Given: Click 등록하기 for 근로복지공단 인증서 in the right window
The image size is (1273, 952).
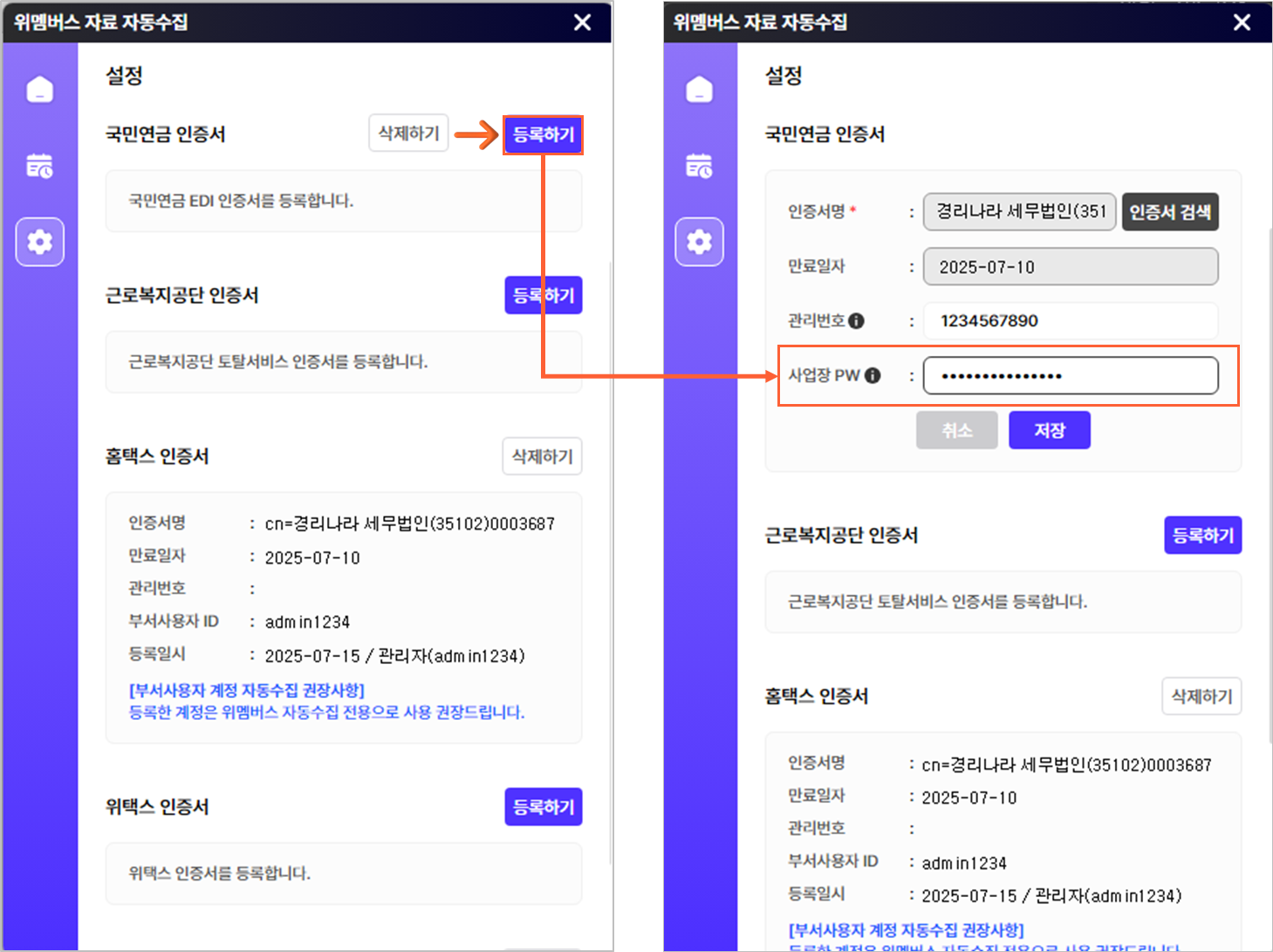Looking at the screenshot, I should (1203, 535).
